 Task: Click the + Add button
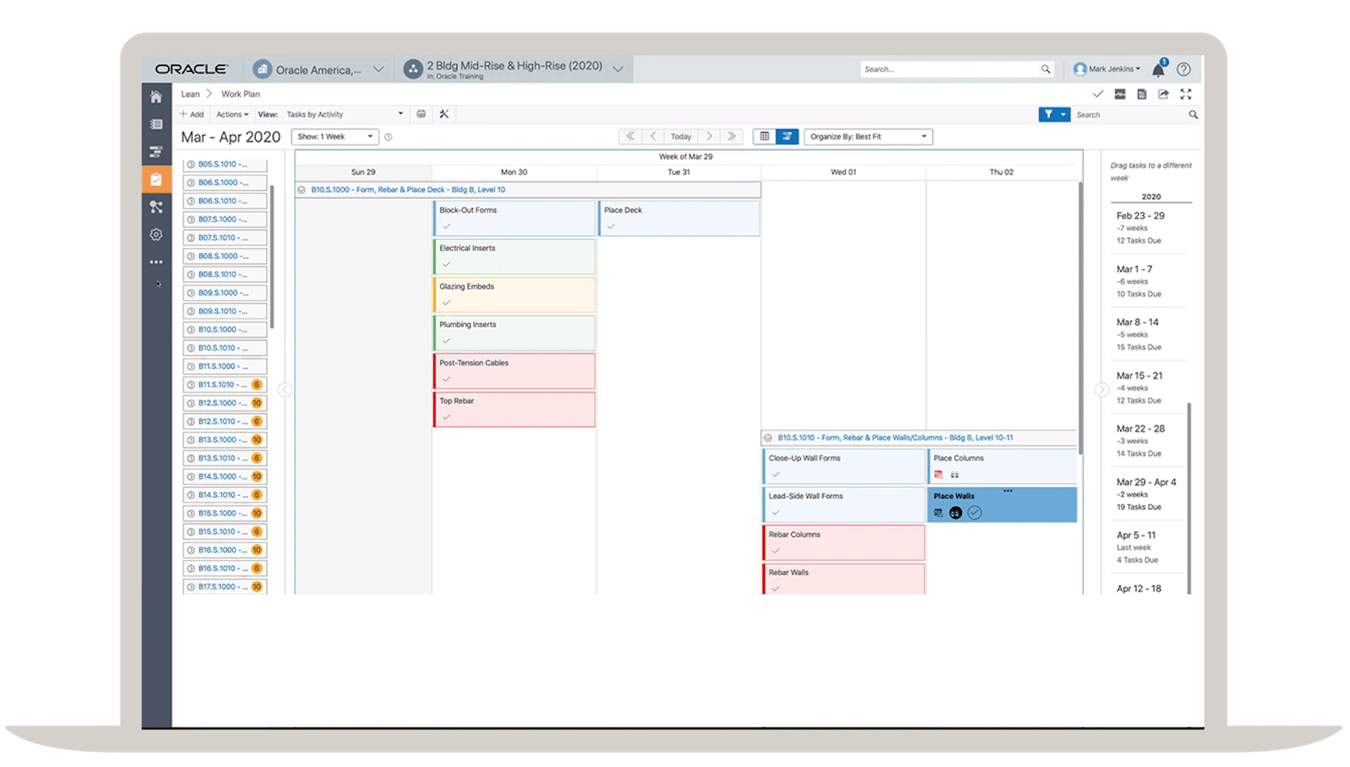click(x=191, y=114)
